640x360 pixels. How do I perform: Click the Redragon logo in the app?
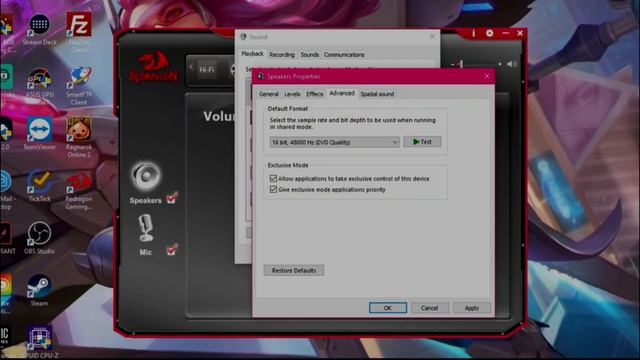click(154, 67)
